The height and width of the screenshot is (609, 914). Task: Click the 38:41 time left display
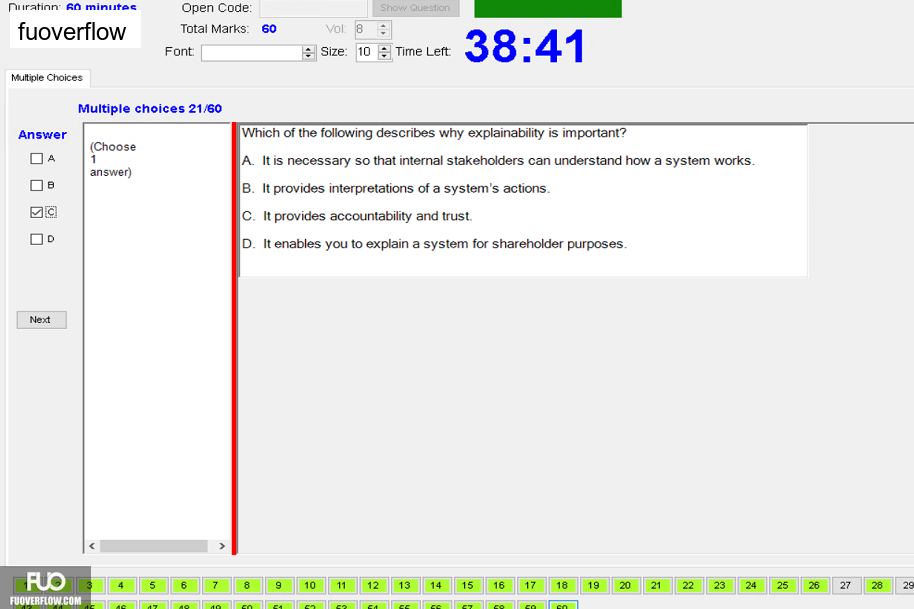click(525, 45)
